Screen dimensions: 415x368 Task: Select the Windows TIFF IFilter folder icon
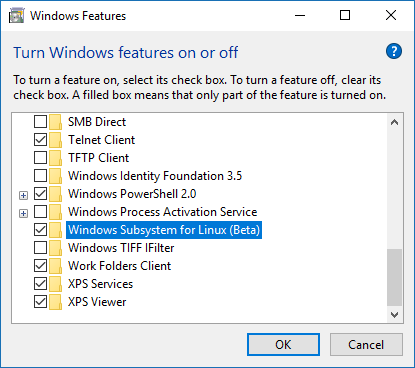click(55, 248)
